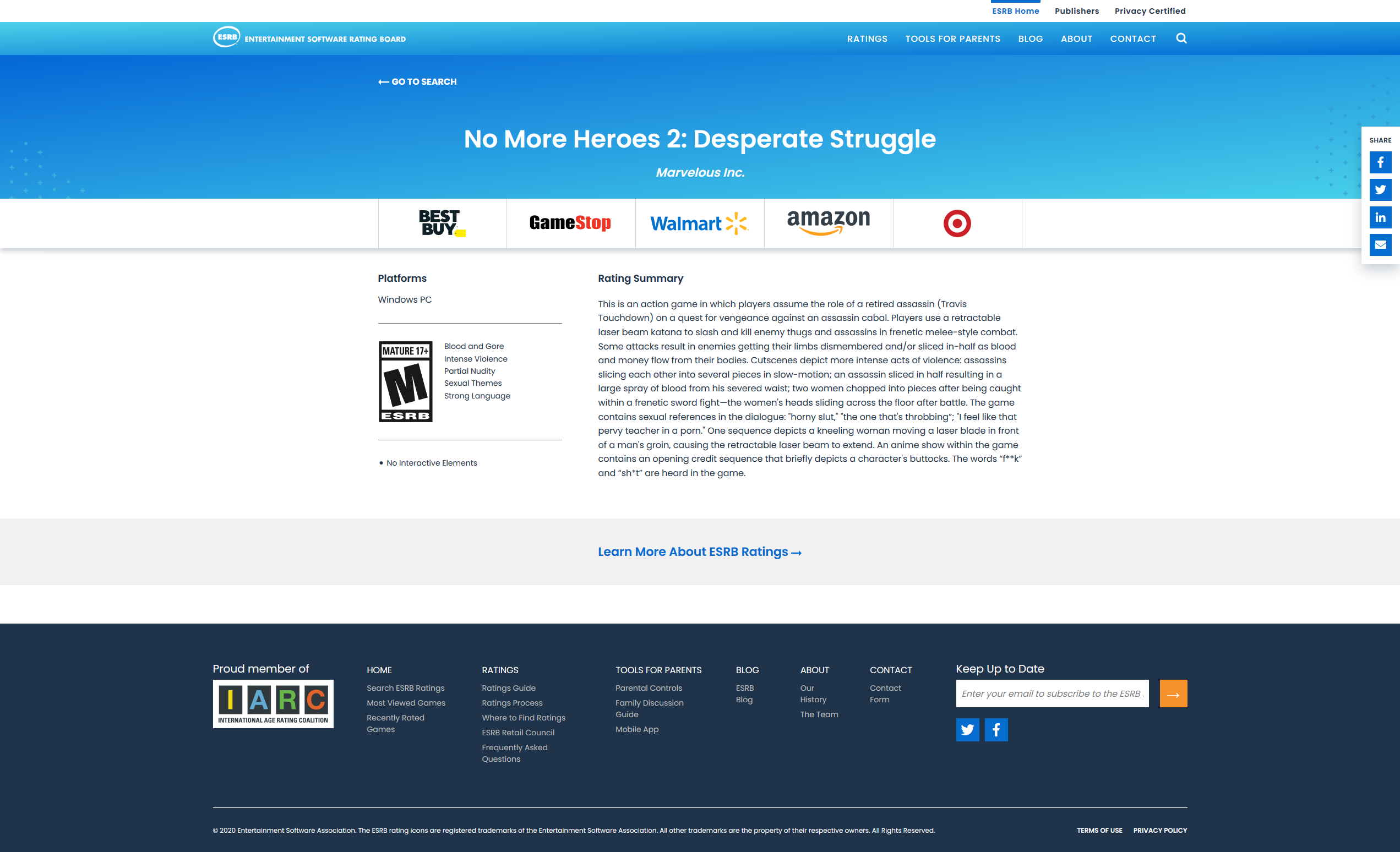
Task: Open the Blog menu item in the header
Action: point(1030,39)
